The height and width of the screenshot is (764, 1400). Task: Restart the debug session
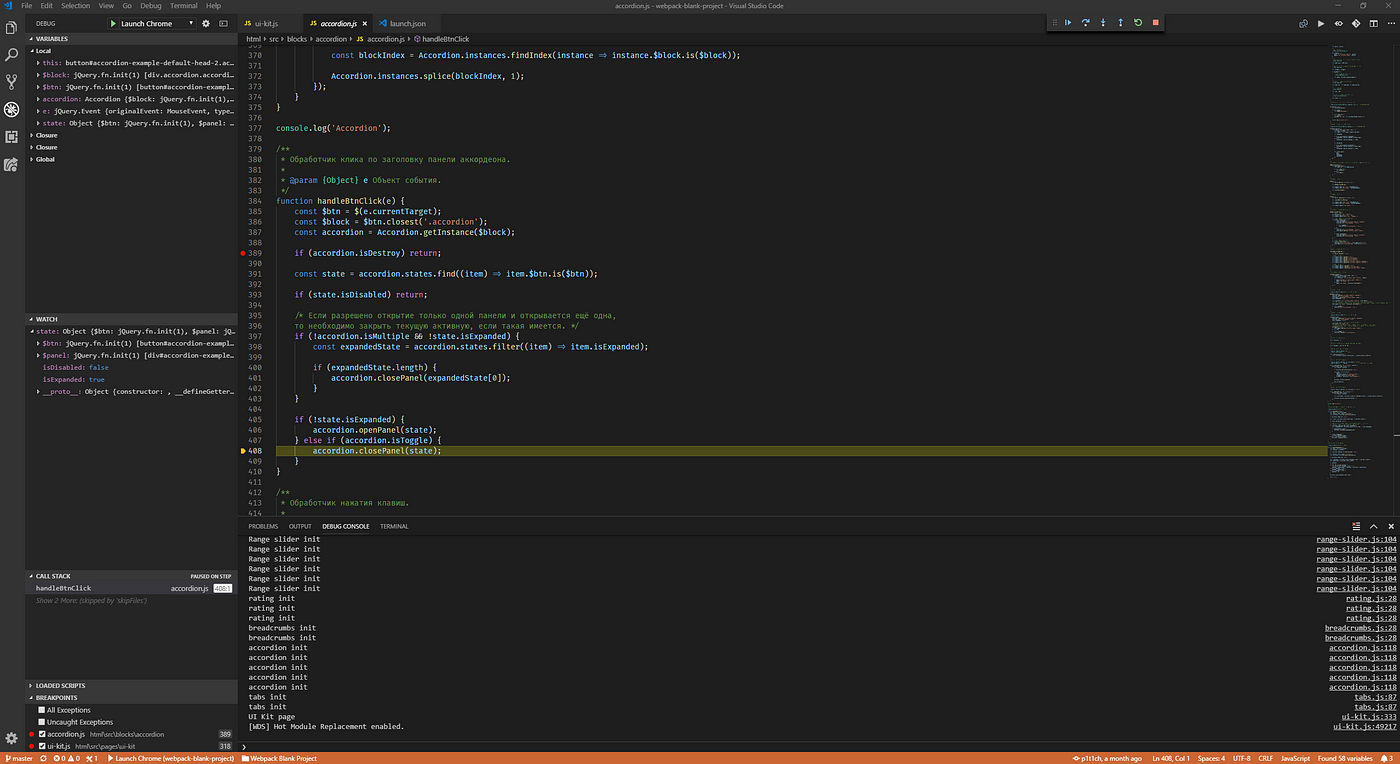click(1138, 22)
